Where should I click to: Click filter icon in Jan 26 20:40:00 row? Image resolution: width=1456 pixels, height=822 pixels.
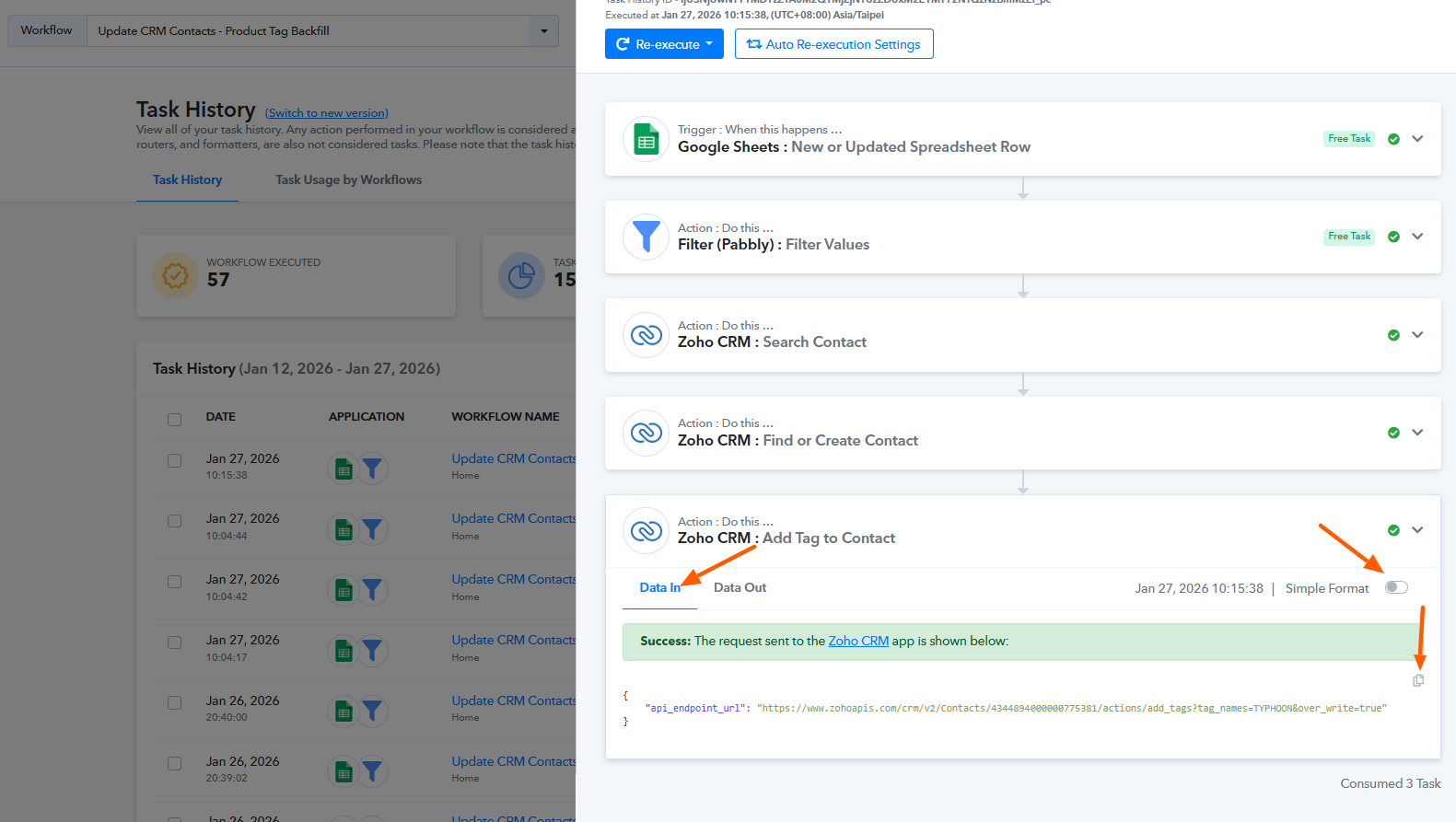[x=372, y=712]
